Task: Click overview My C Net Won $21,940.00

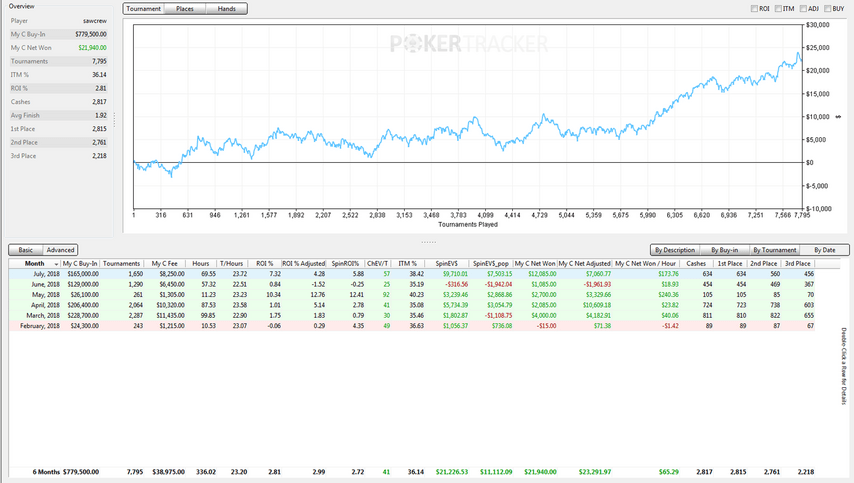Action: click(x=92, y=48)
